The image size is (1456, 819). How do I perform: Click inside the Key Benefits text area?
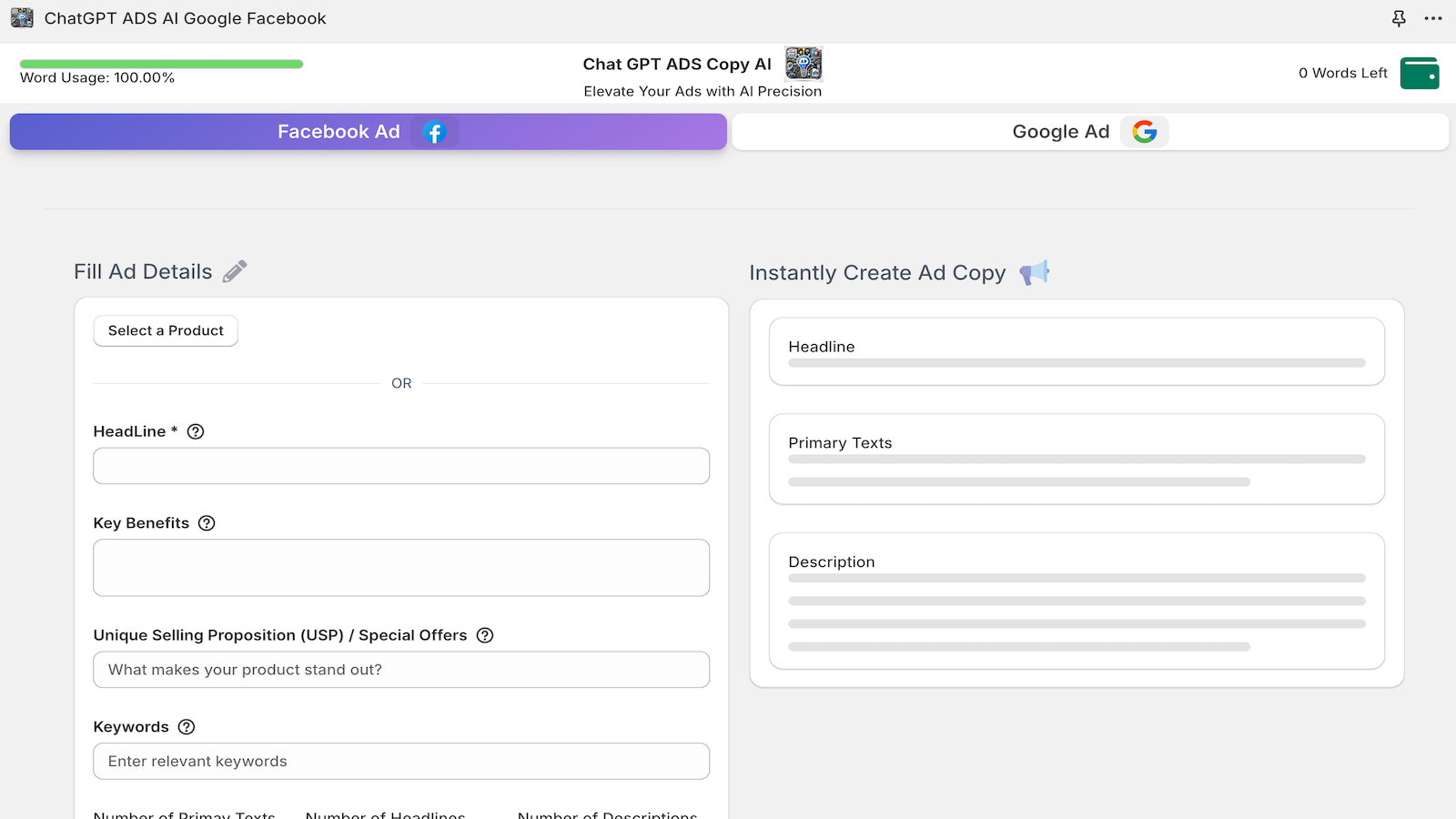[400, 568]
